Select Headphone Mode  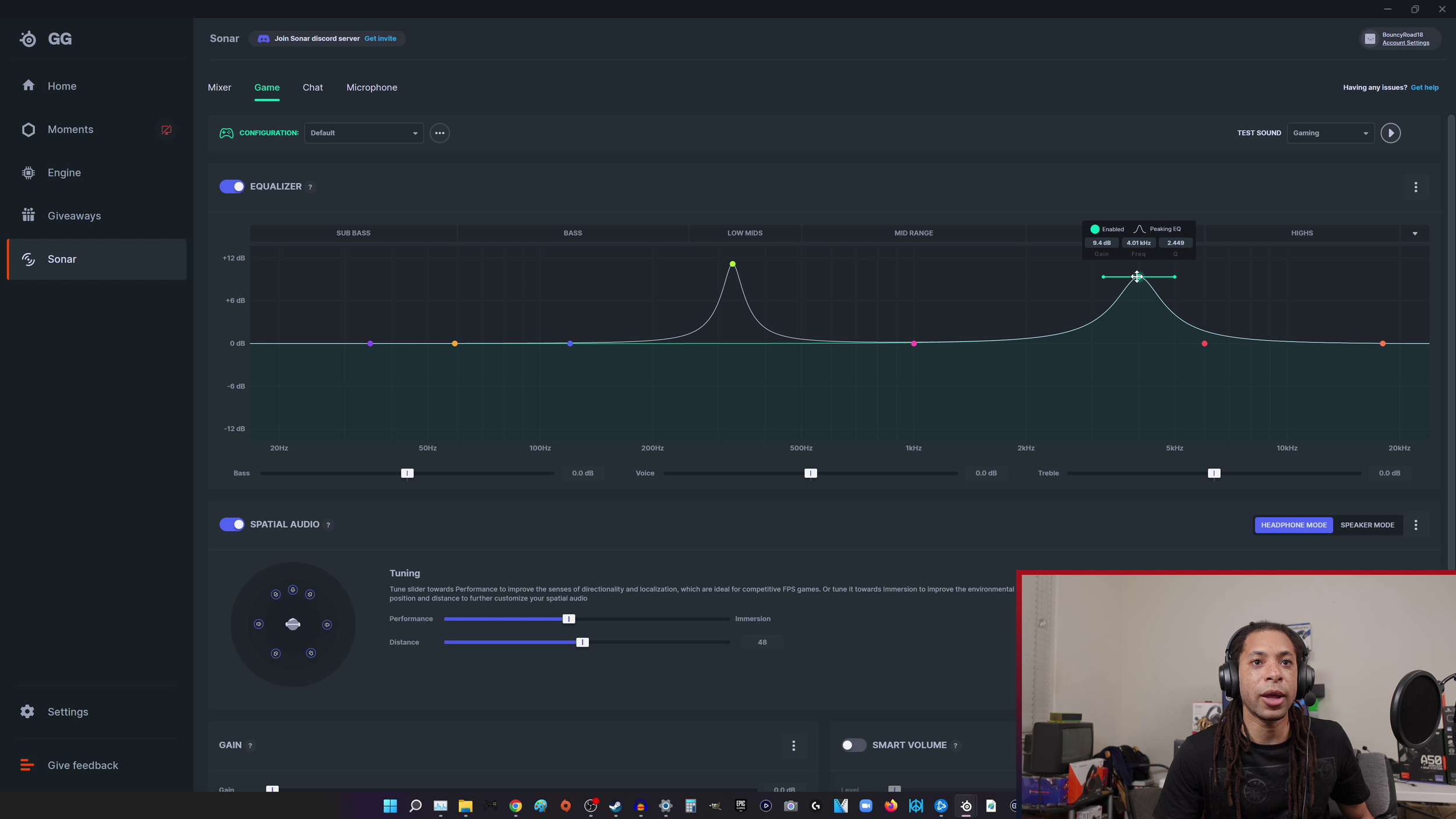(1294, 525)
